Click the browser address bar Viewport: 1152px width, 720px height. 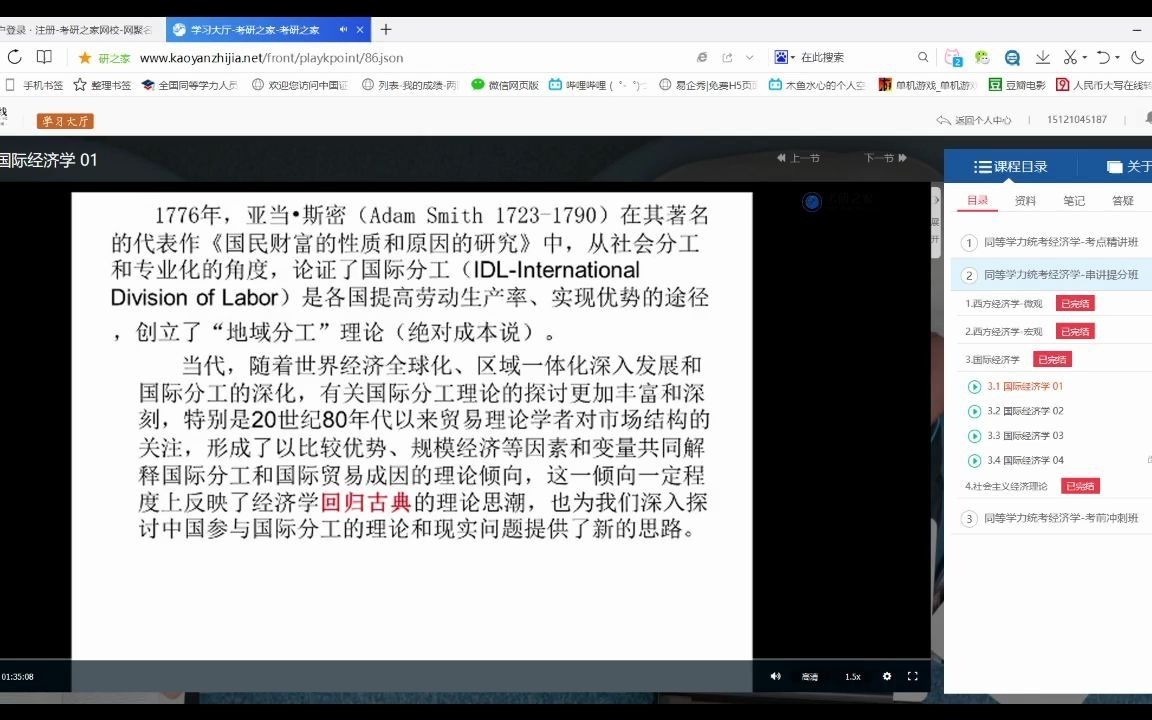point(400,57)
